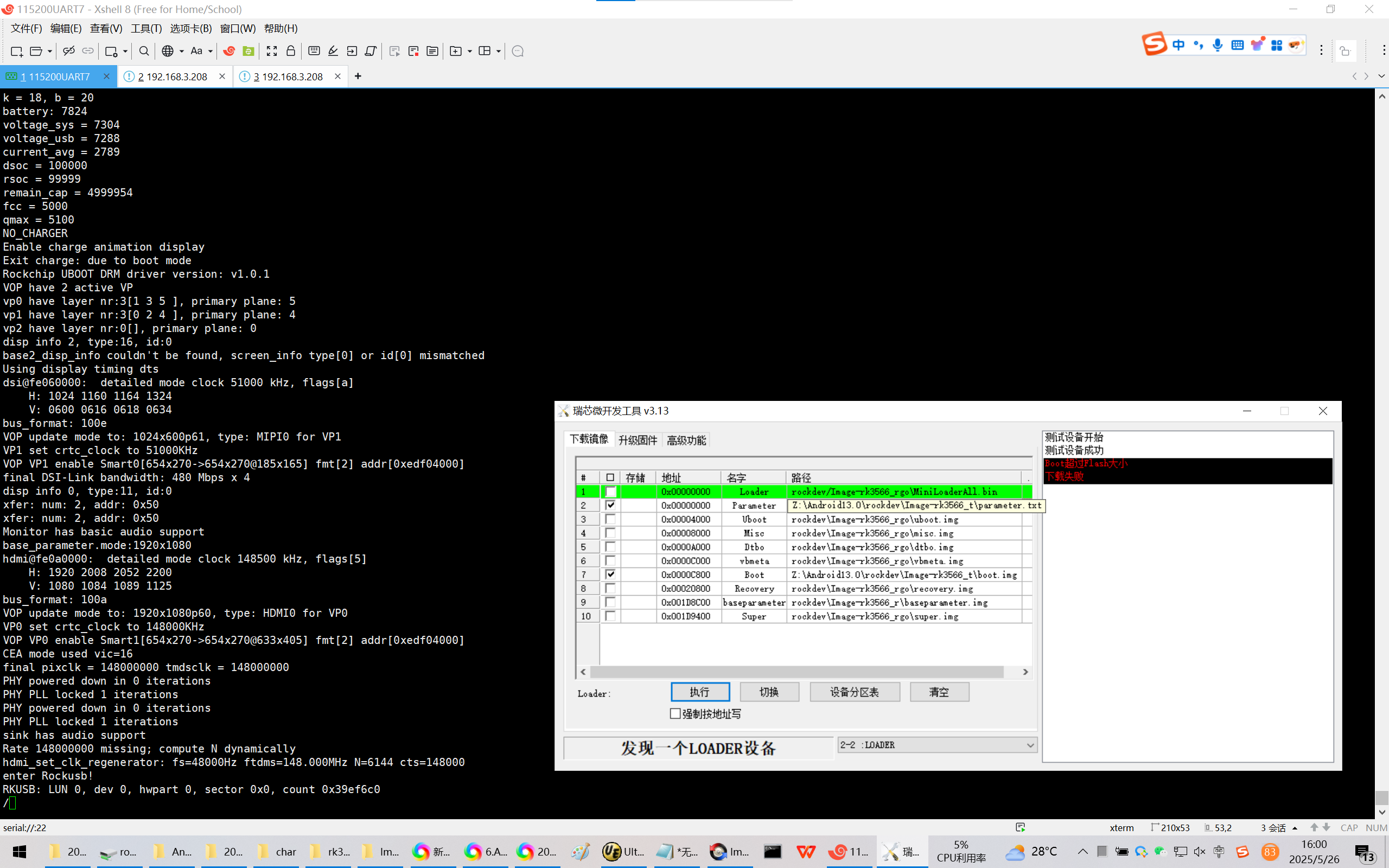Click the red Xmanager swirl icon
The height and width of the screenshot is (868, 1389).
point(229,51)
